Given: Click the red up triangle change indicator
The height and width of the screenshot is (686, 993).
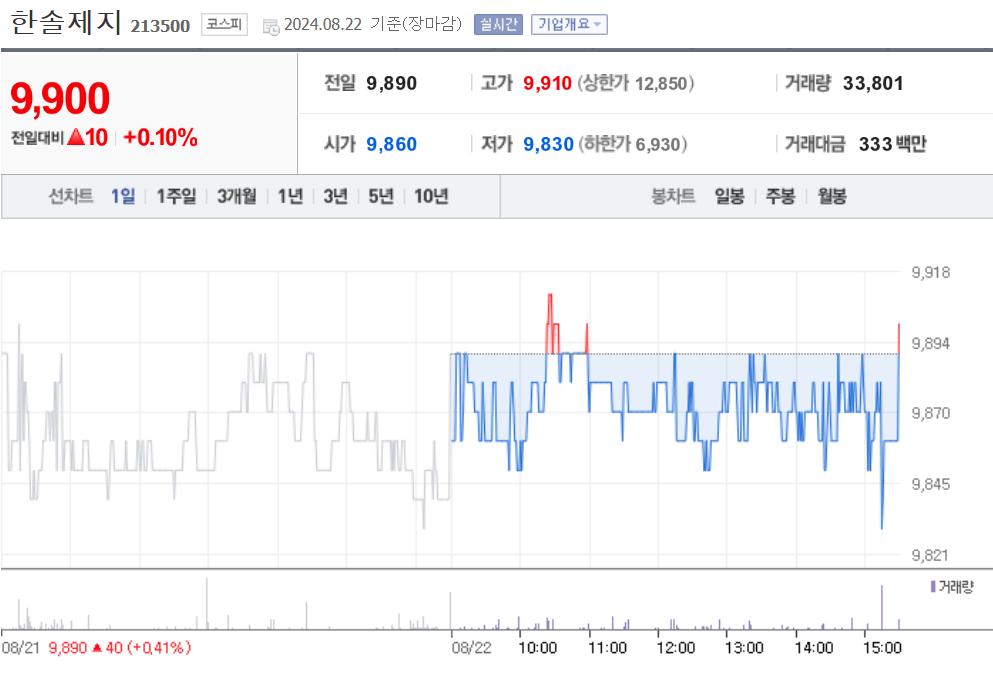Looking at the screenshot, I should click(x=75, y=137).
